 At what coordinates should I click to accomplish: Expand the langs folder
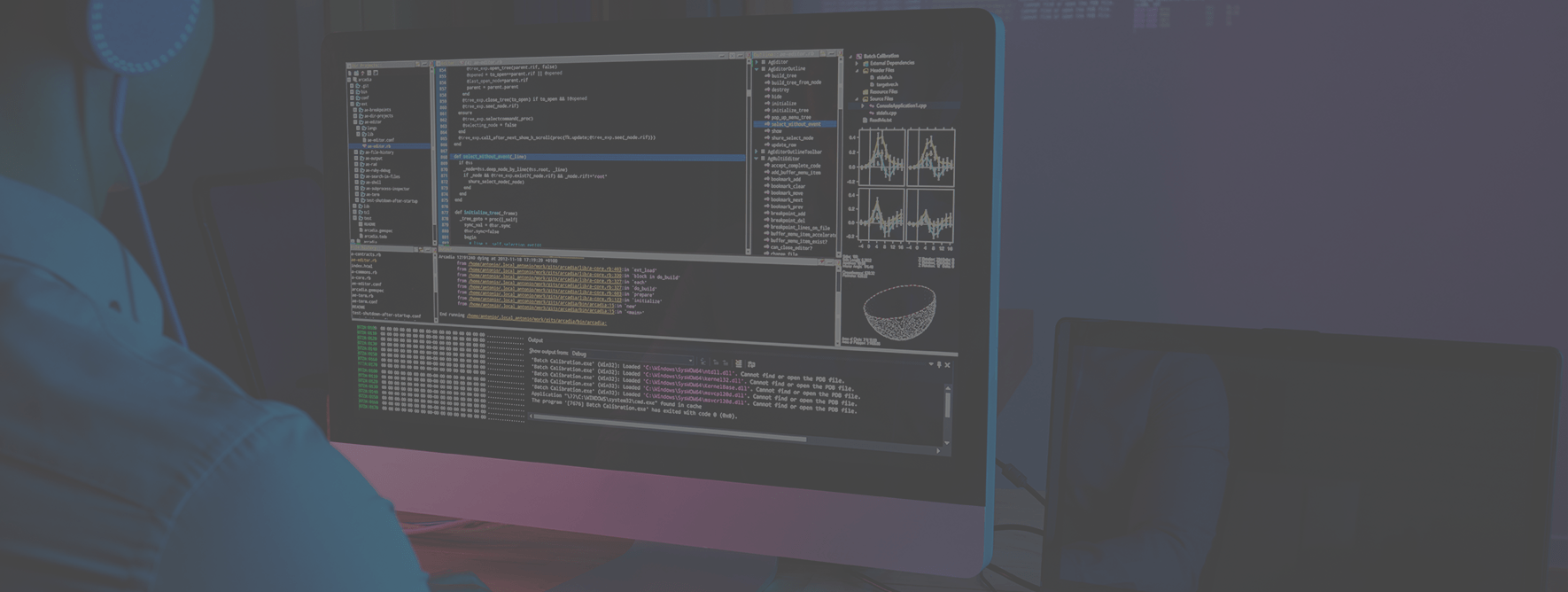point(358,128)
